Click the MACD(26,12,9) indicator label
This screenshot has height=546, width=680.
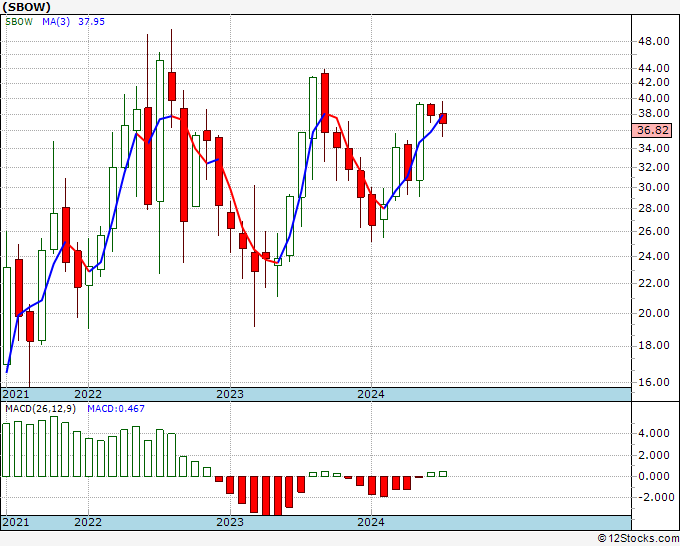[40, 409]
